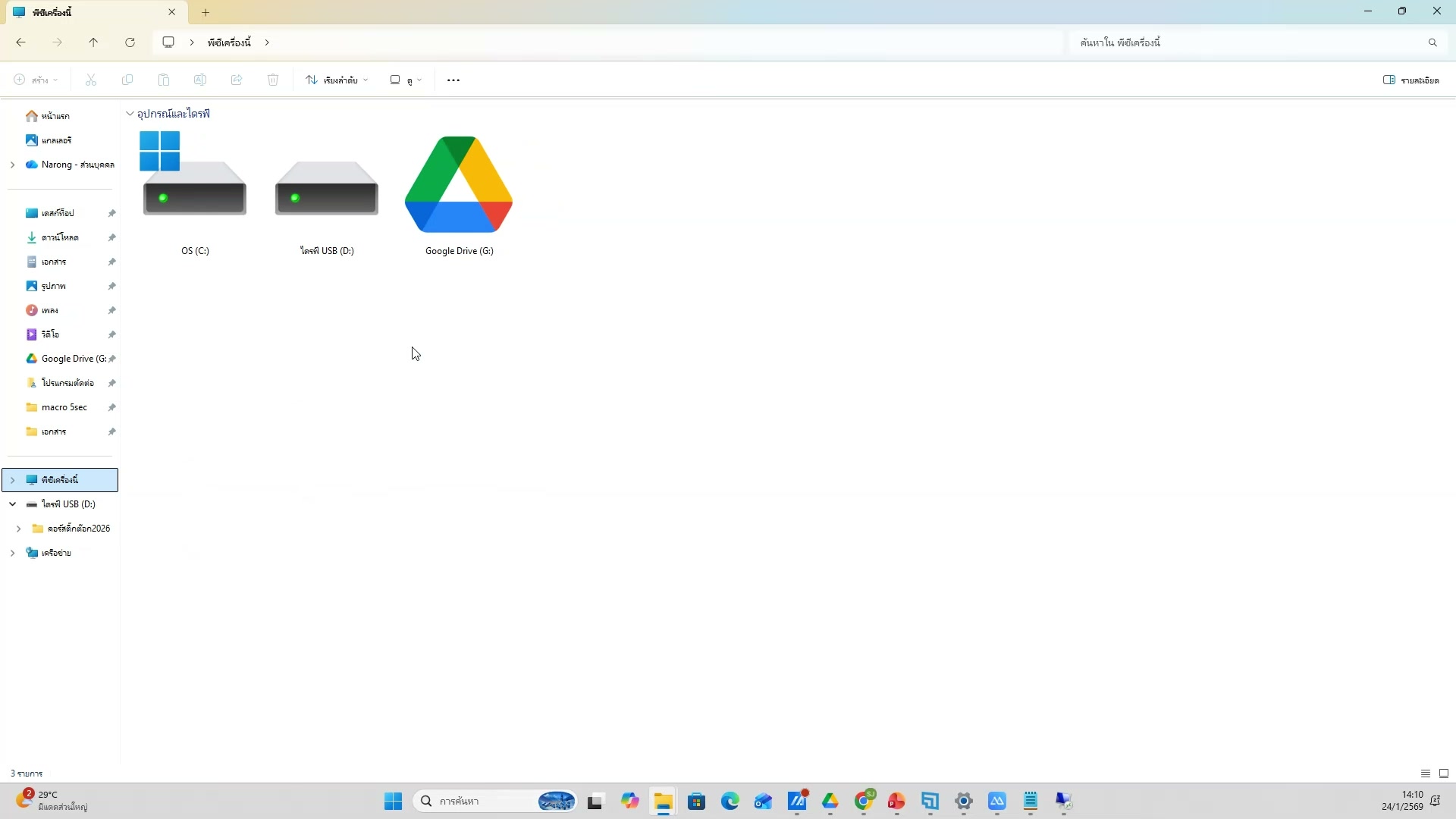Open the macro 5sec pinned folder
Image resolution: width=1456 pixels, height=819 pixels.
64,407
